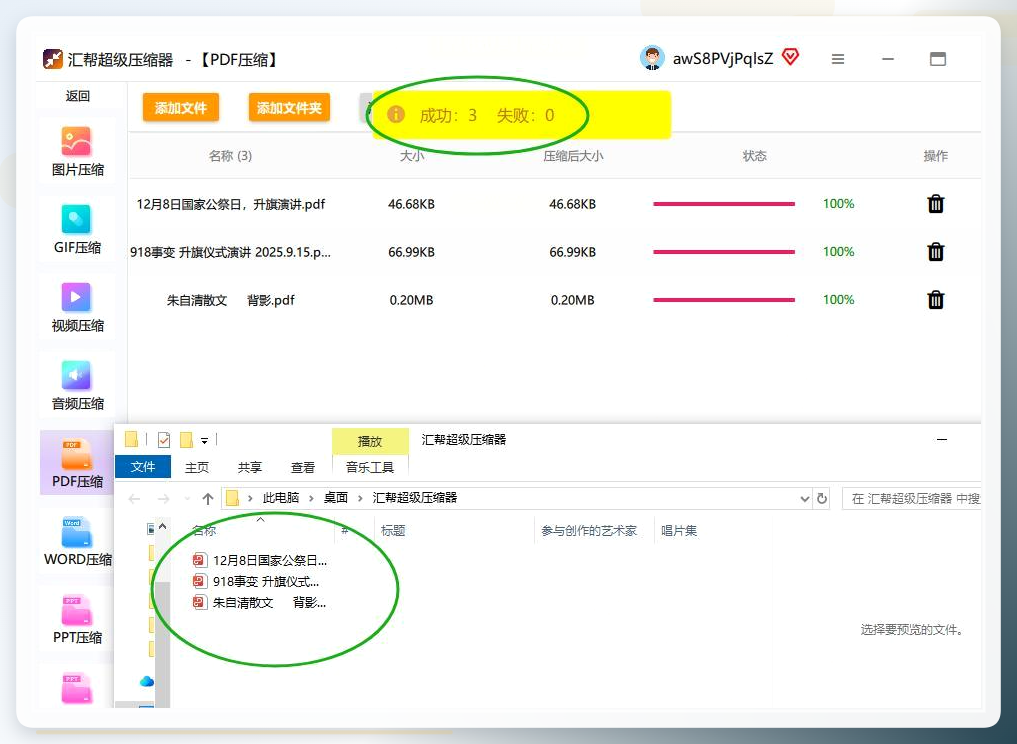Open the 图片压缩 image compression tool
This screenshot has height=744, width=1017.
[77, 152]
